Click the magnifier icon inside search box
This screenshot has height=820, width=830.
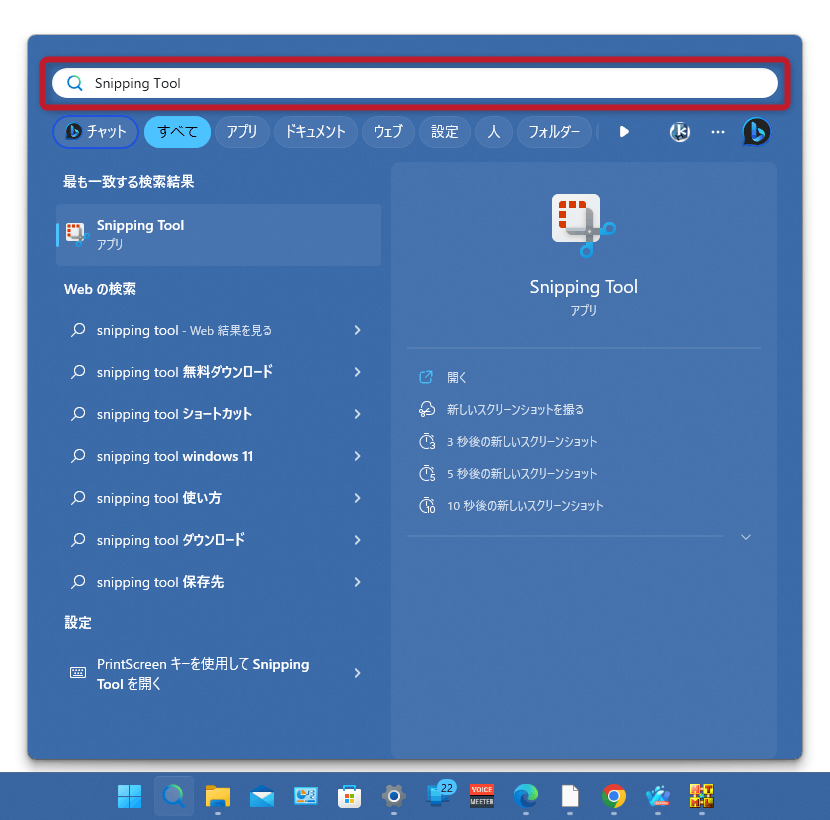[75, 83]
